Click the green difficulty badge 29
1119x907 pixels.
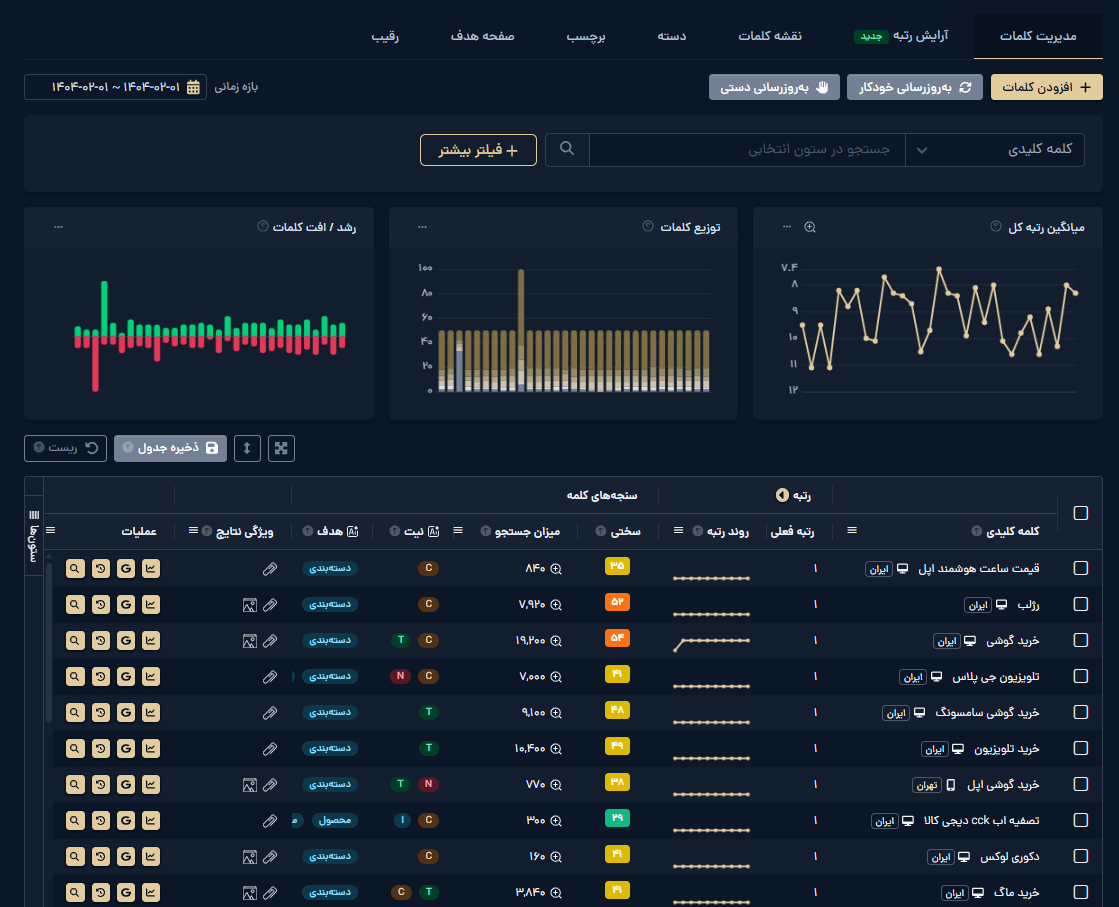point(617,819)
